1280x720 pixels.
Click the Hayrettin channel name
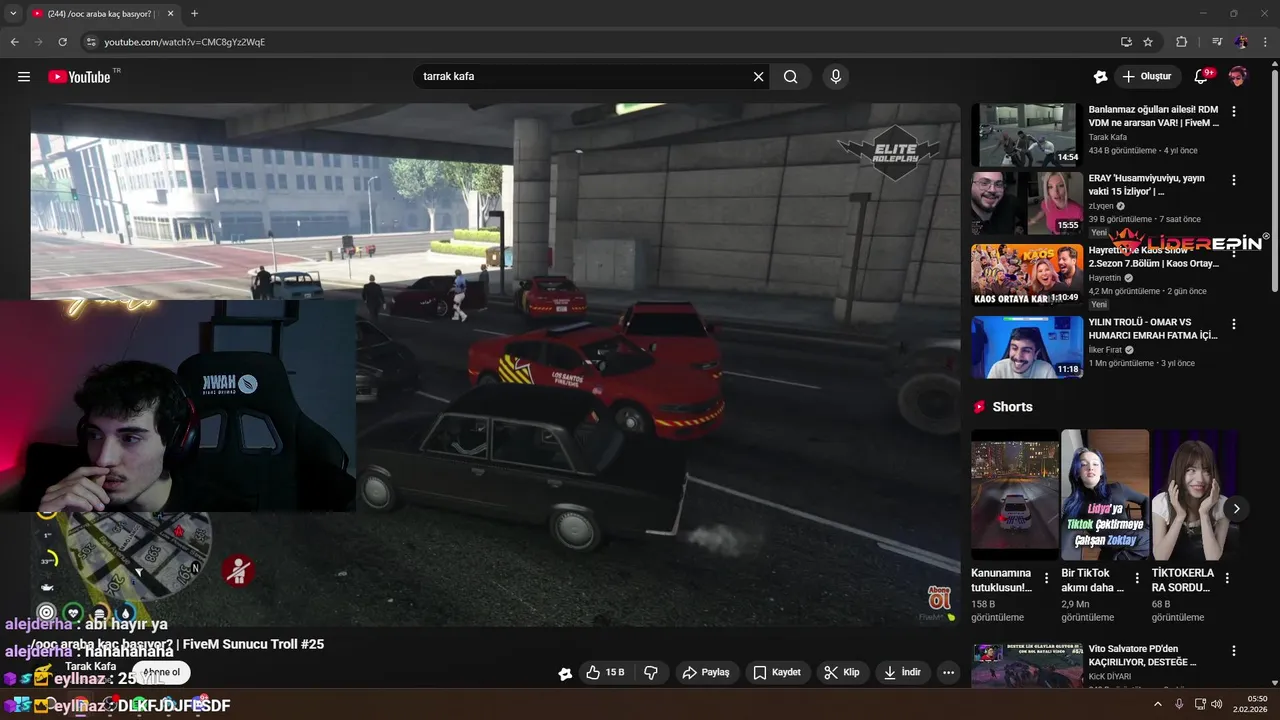pyautogui.click(x=1105, y=278)
